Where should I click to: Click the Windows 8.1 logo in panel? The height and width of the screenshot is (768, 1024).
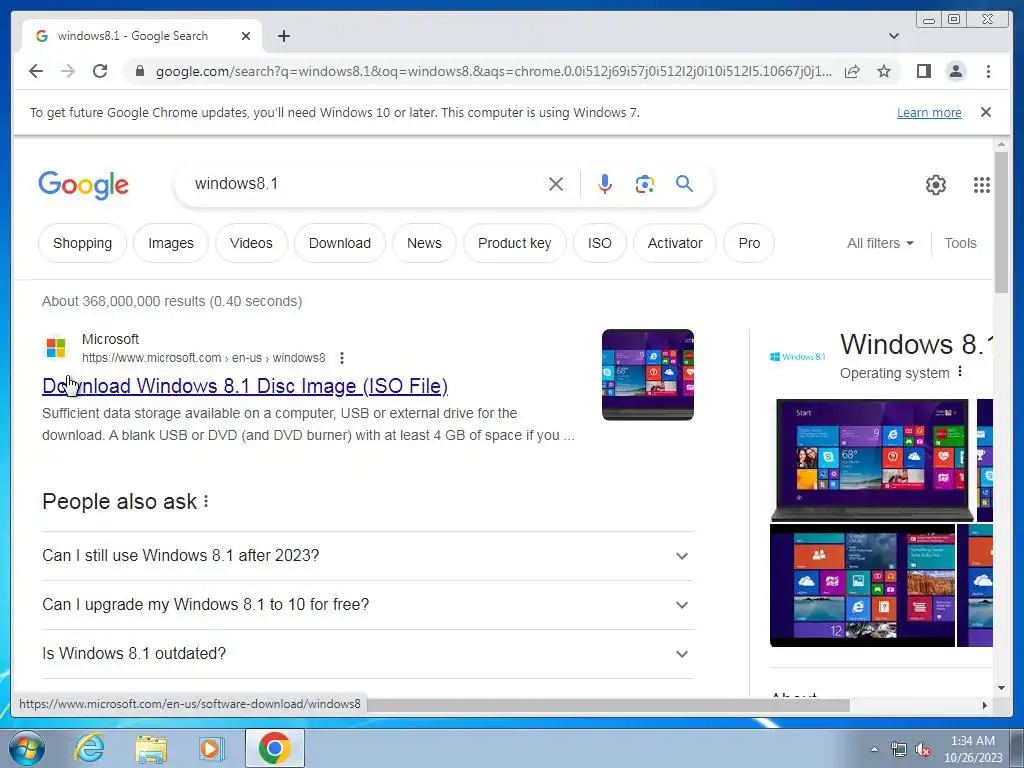797,357
